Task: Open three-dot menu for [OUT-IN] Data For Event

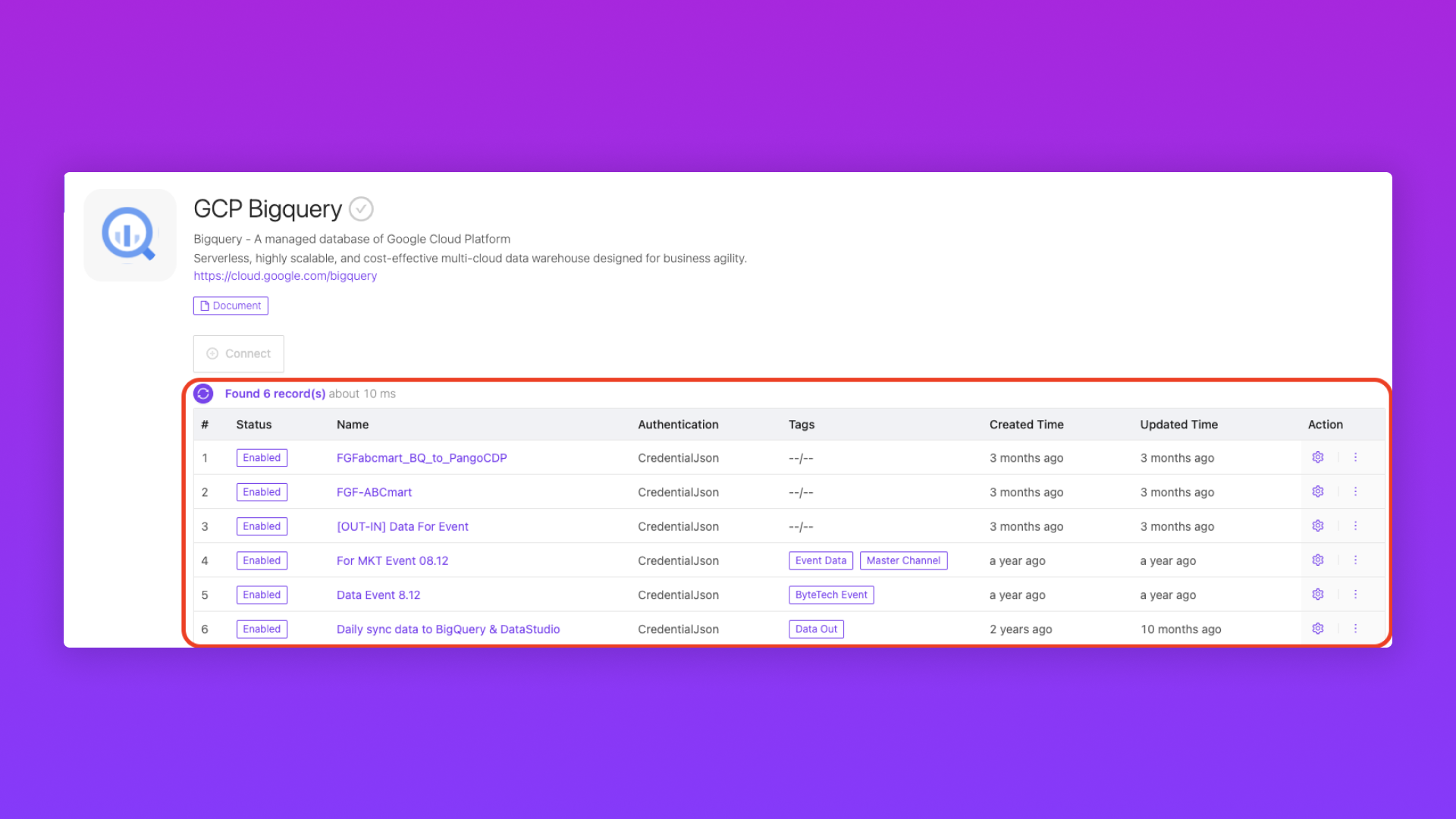Action: [x=1355, y=526]
